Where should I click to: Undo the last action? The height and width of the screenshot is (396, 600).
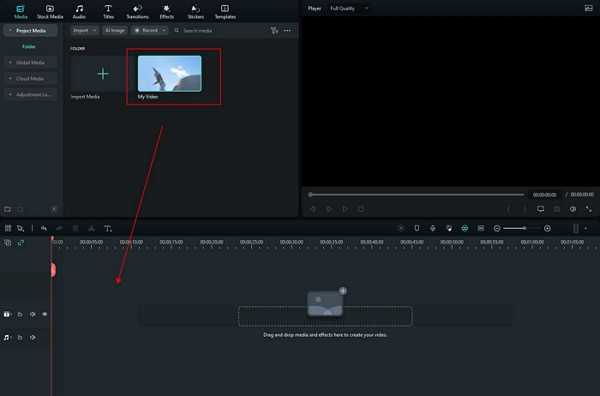(44, 228)
